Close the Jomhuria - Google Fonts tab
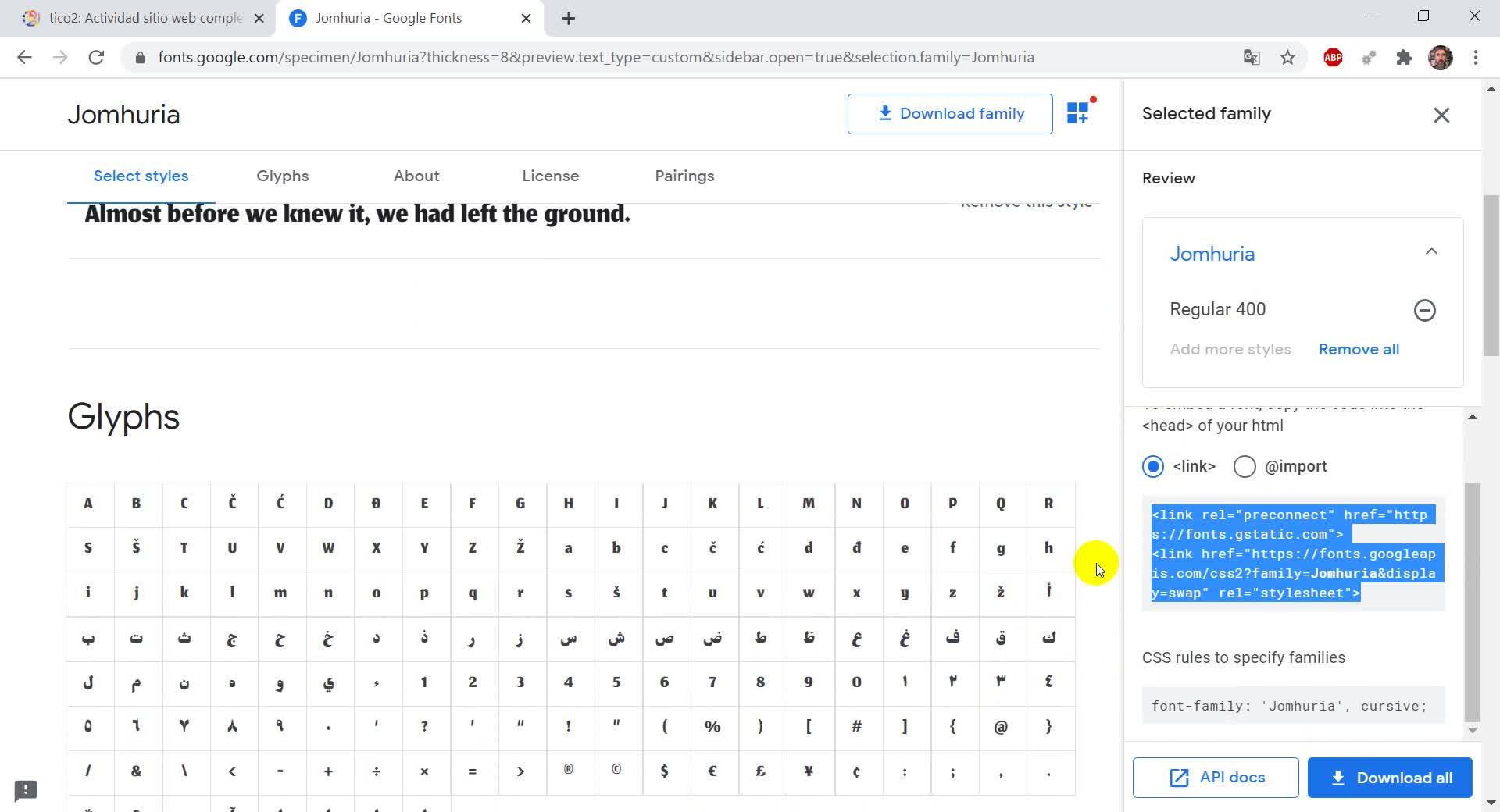Image resolution: width=1500 pixels, height=812 pixels. click(526, 18)
